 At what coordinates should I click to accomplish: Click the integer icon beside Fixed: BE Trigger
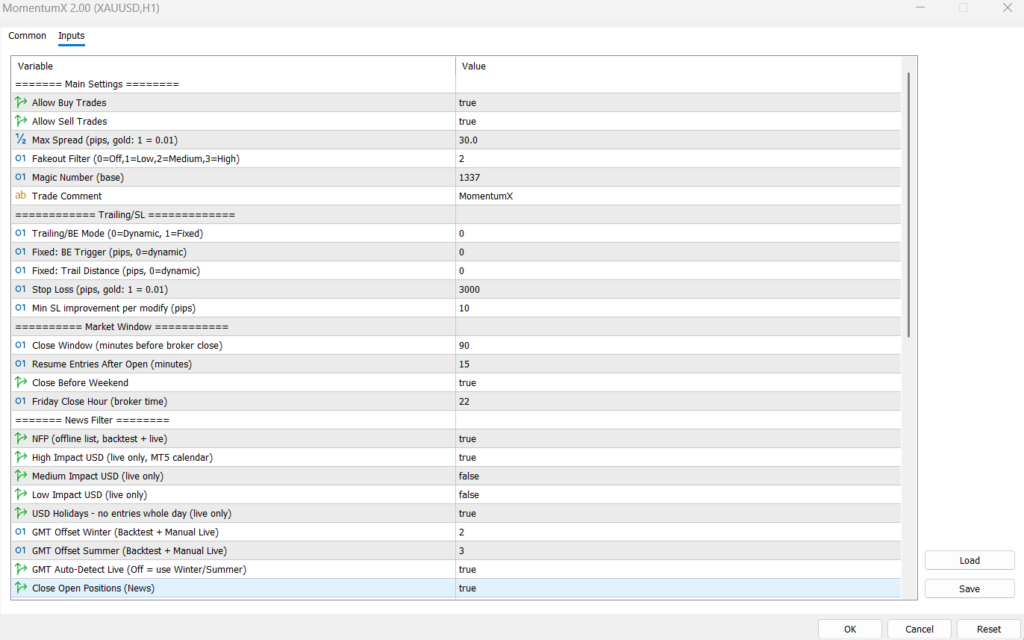[x=21, y=252]
